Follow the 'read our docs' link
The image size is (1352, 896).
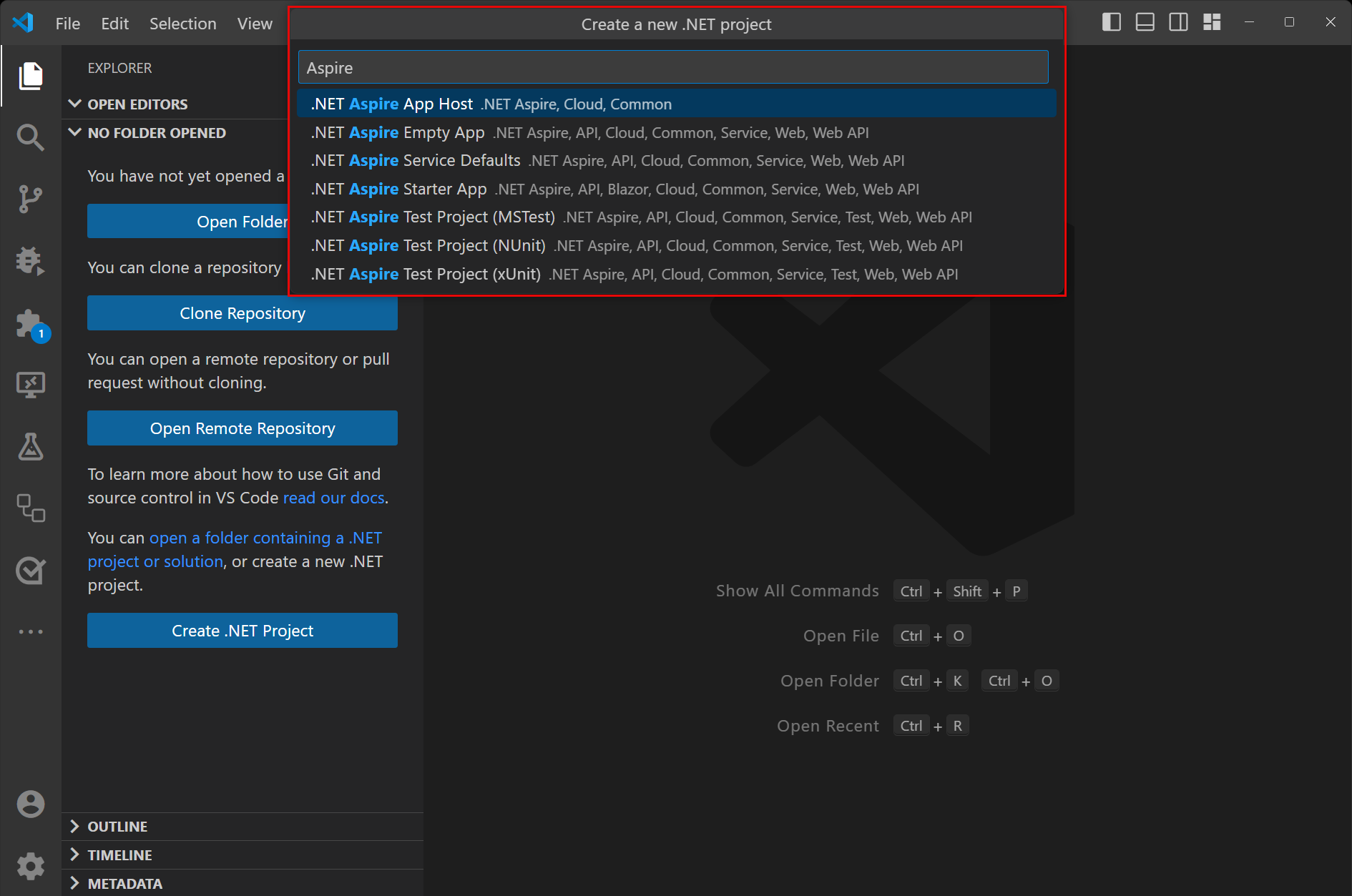point(334,498)
